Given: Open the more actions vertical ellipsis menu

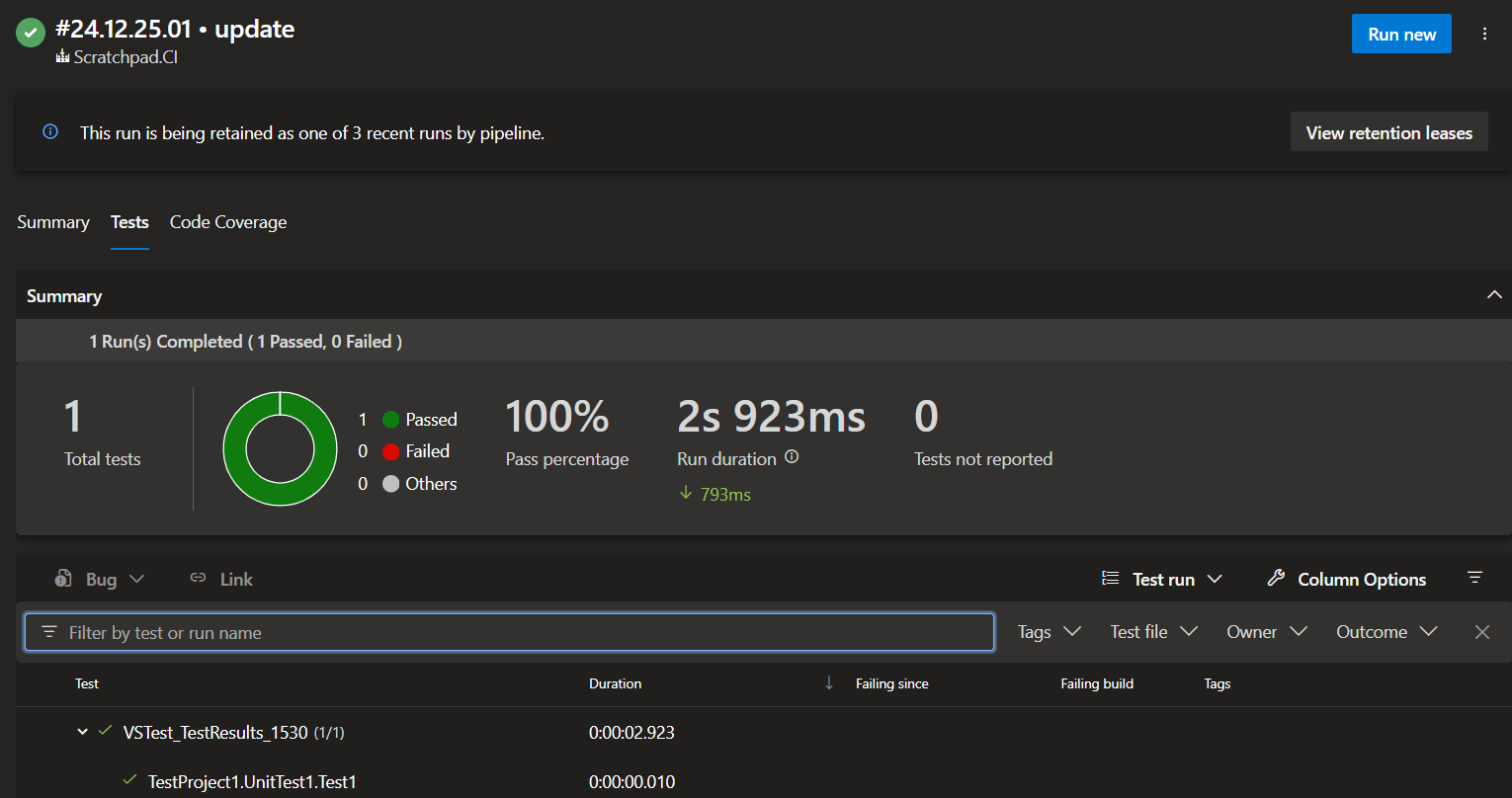Looking at the screenshot, I should pyautogui.click(x=1484, y=34).
